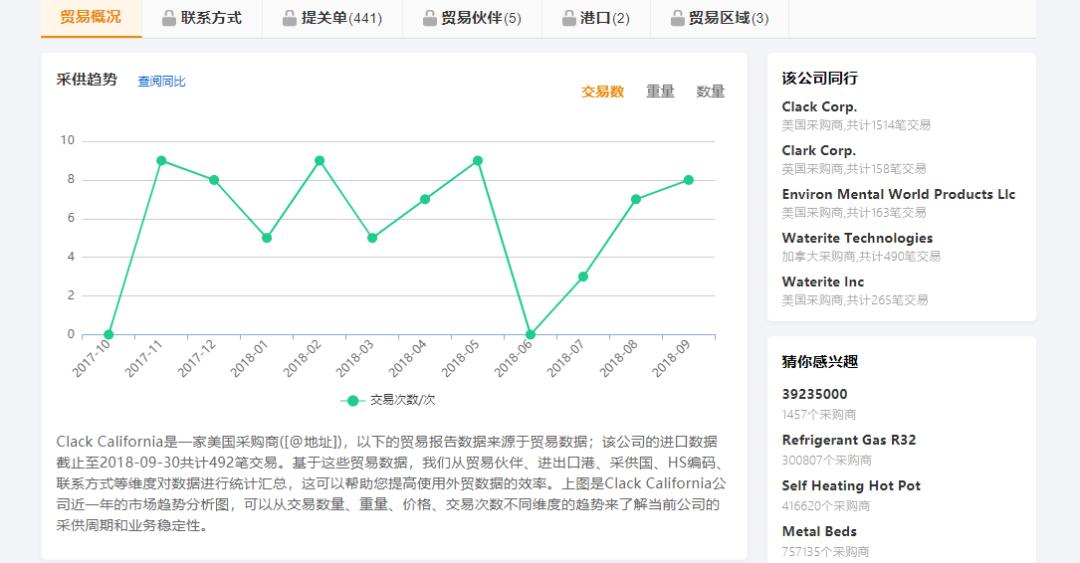This screenshot has height=563, width=1080.
Task: Click the 猜你感兴趣 heading
Action: (820, 362)
